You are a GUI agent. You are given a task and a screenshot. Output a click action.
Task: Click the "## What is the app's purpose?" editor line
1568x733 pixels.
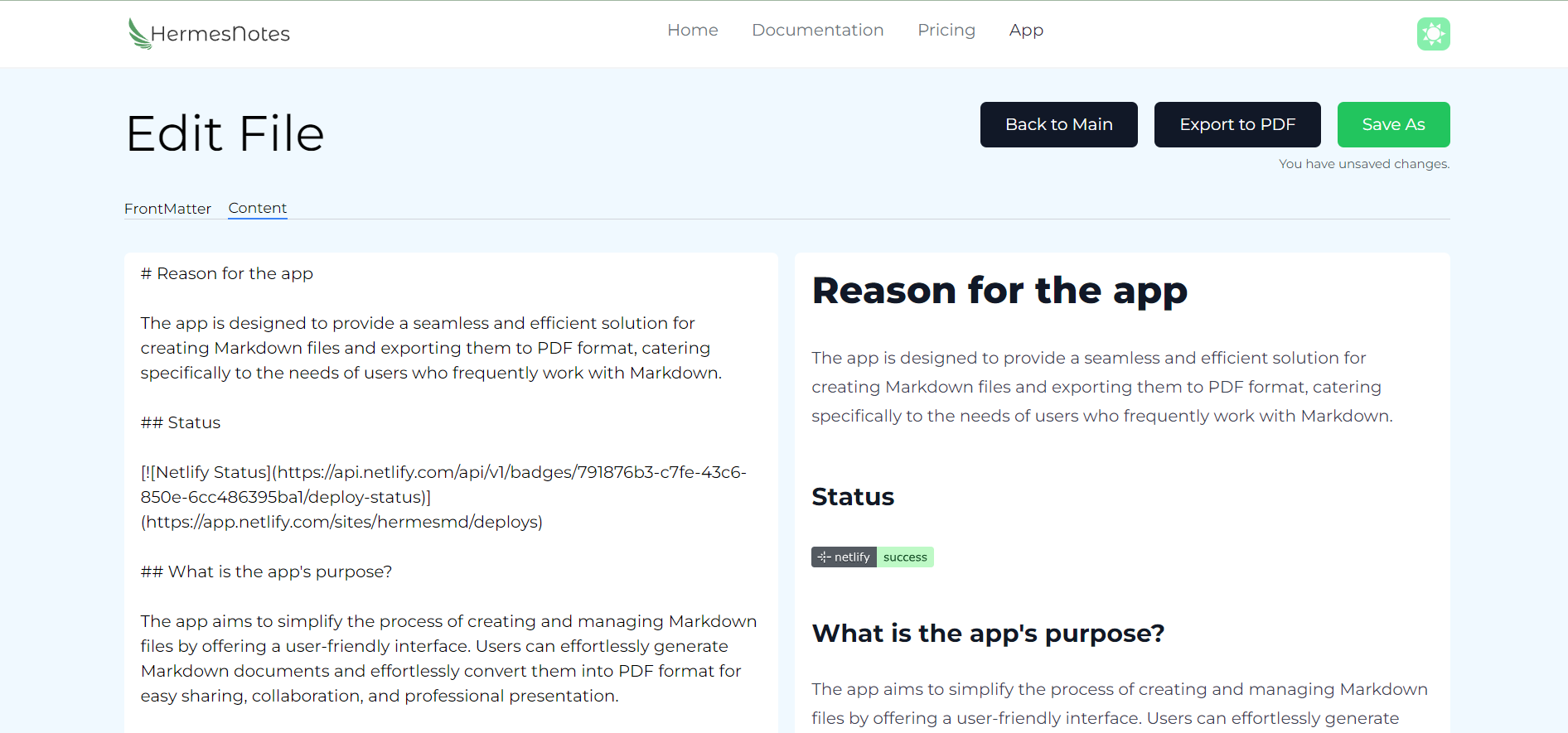click(x=266, y=571)
